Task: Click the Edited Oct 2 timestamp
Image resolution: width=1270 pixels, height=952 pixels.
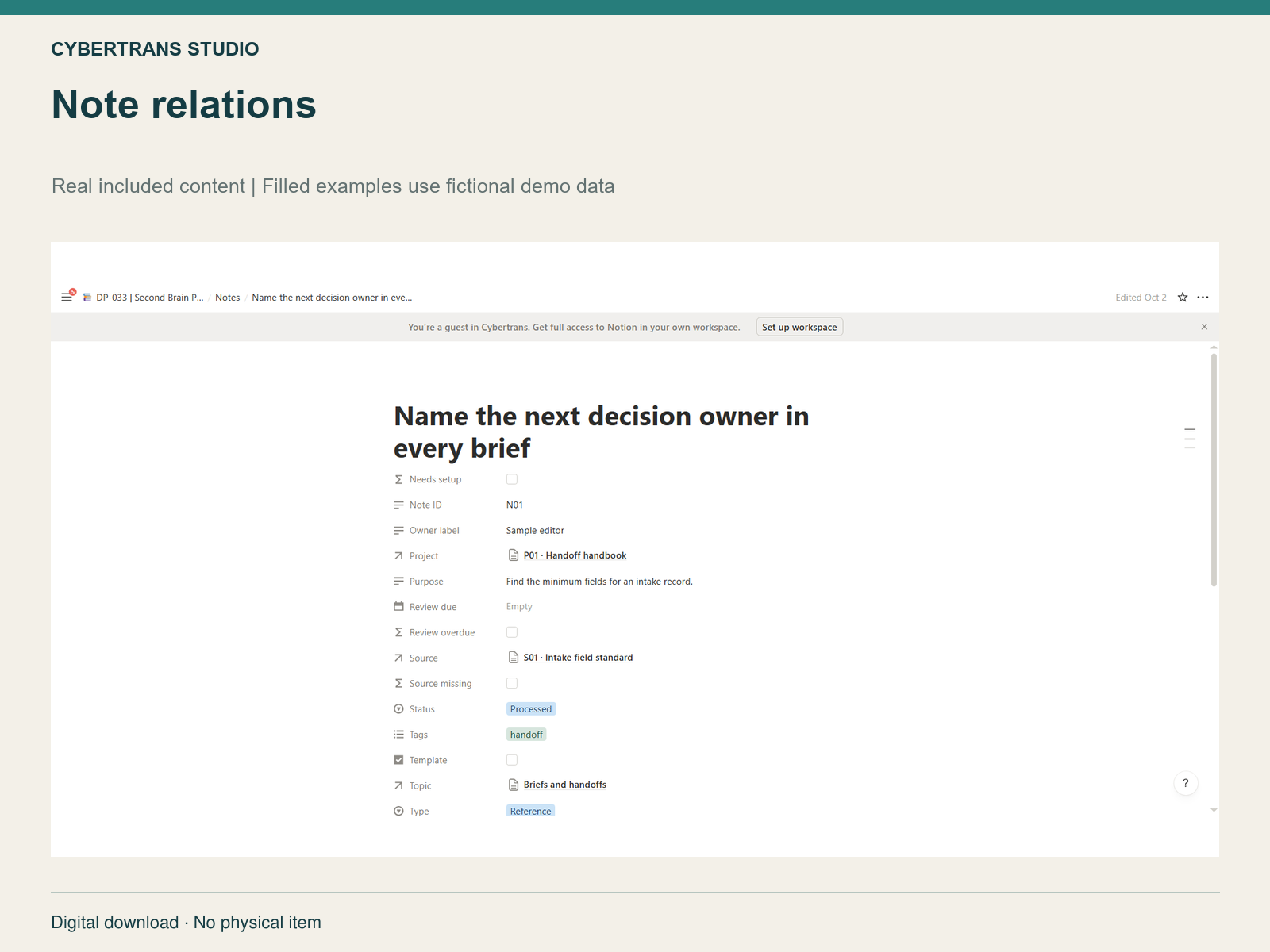Action: [x=1141, y=297]
